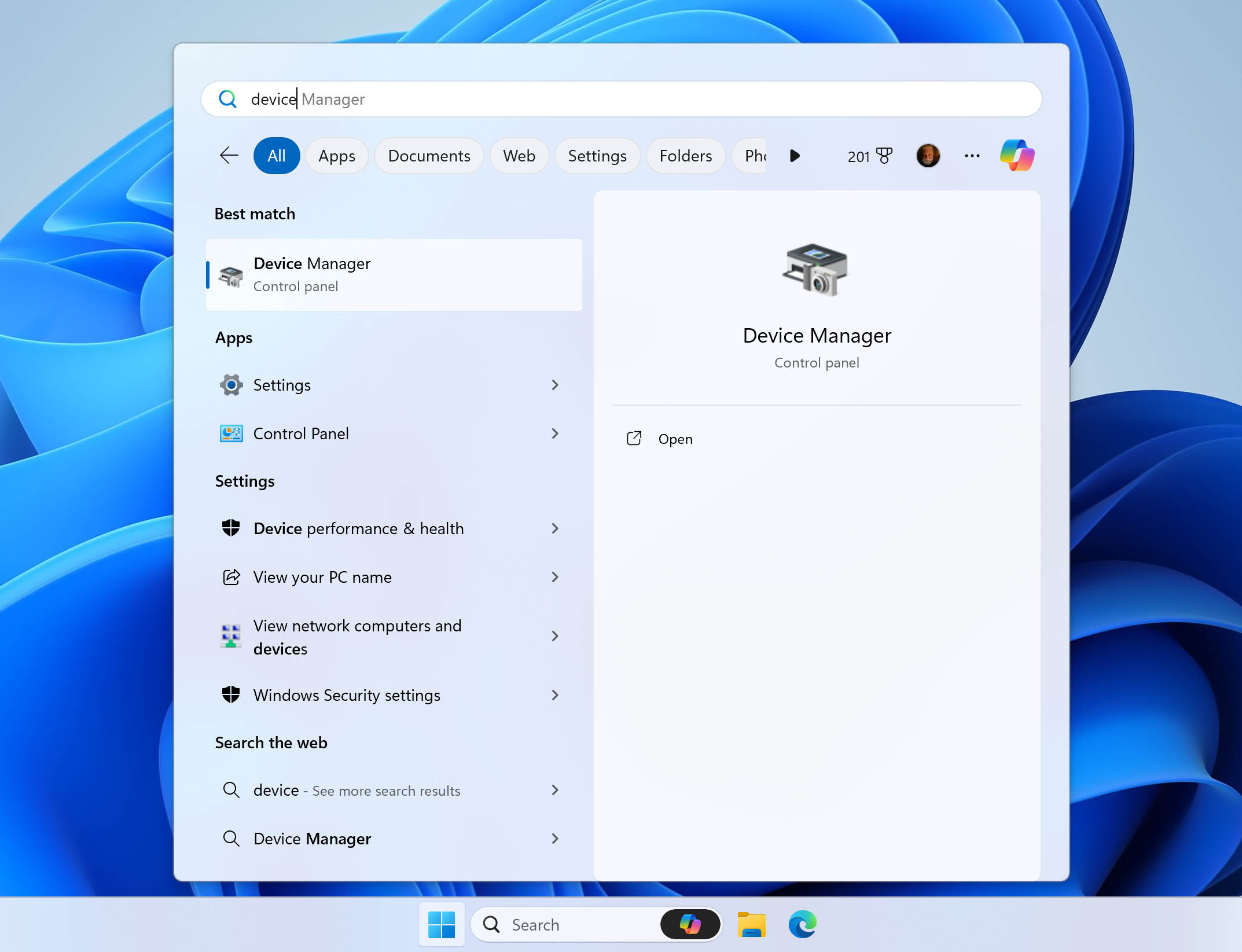The width and height of the screenshot is (1242, 952).
Task: Expand the Control Panel search result arrow
Action: click(556, 433)
